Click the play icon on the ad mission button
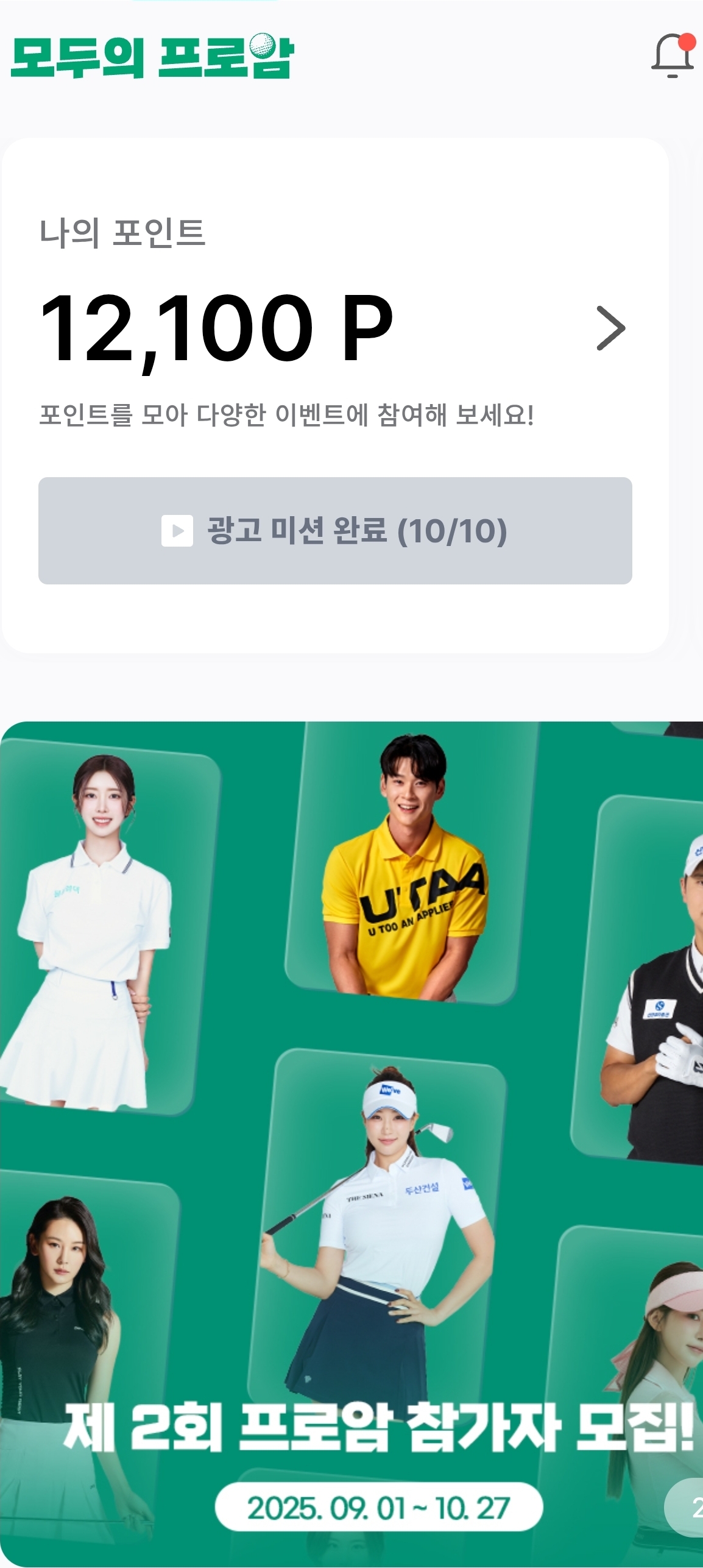This screenshot has height=1568, width=703. coord(177,531)
